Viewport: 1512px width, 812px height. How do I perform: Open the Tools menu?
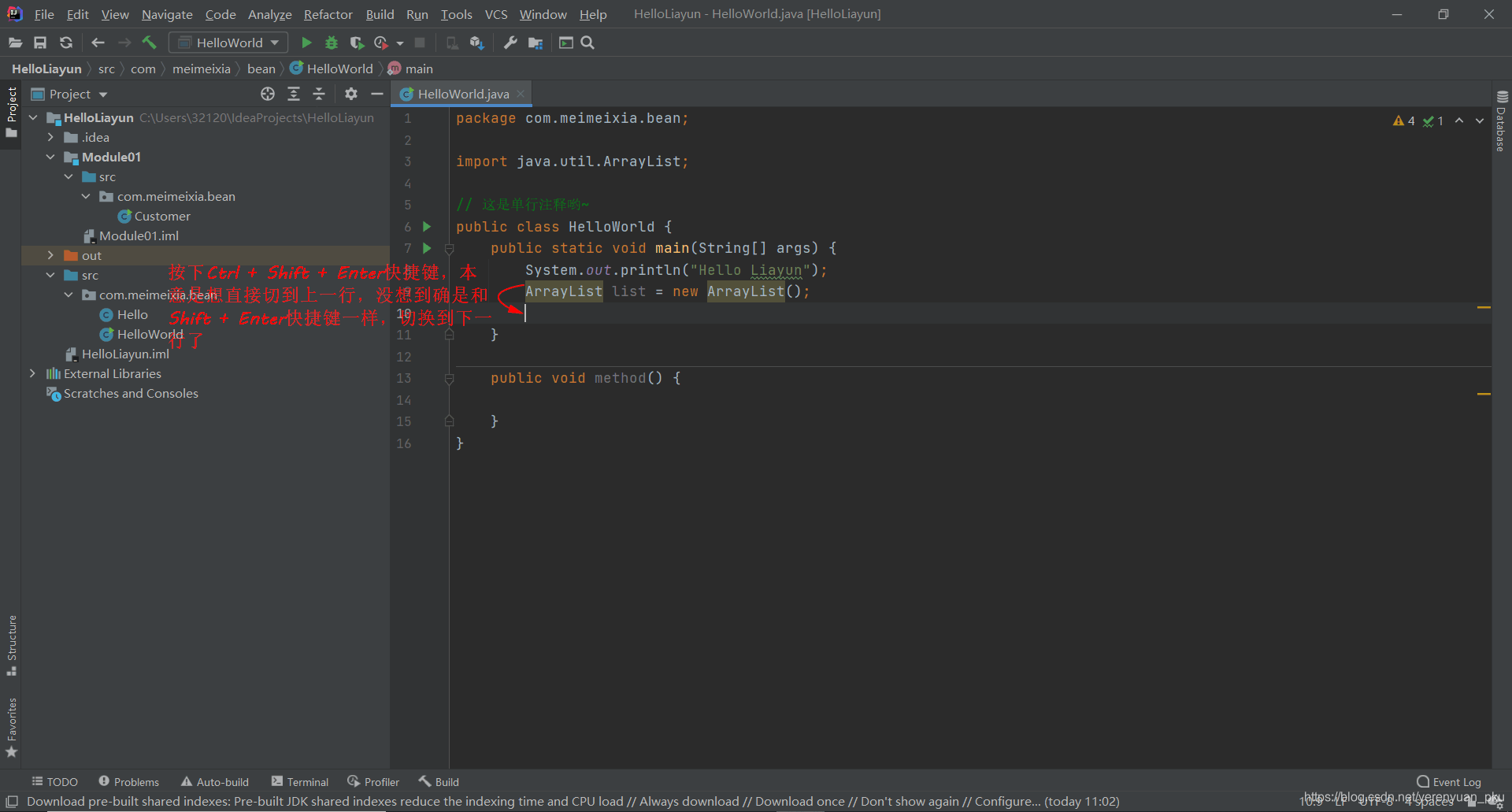[456, 14]
